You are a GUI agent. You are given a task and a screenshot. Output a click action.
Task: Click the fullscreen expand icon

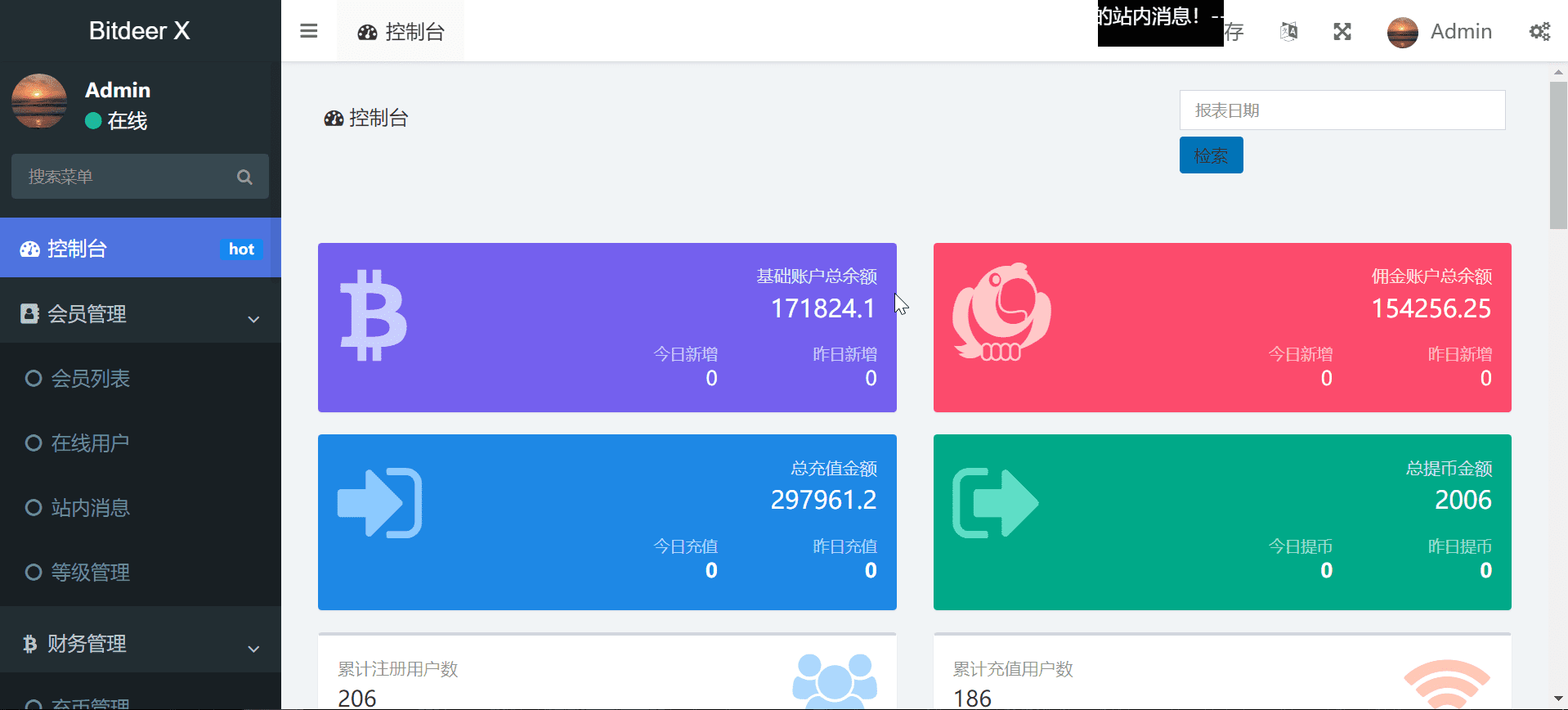1342,31
